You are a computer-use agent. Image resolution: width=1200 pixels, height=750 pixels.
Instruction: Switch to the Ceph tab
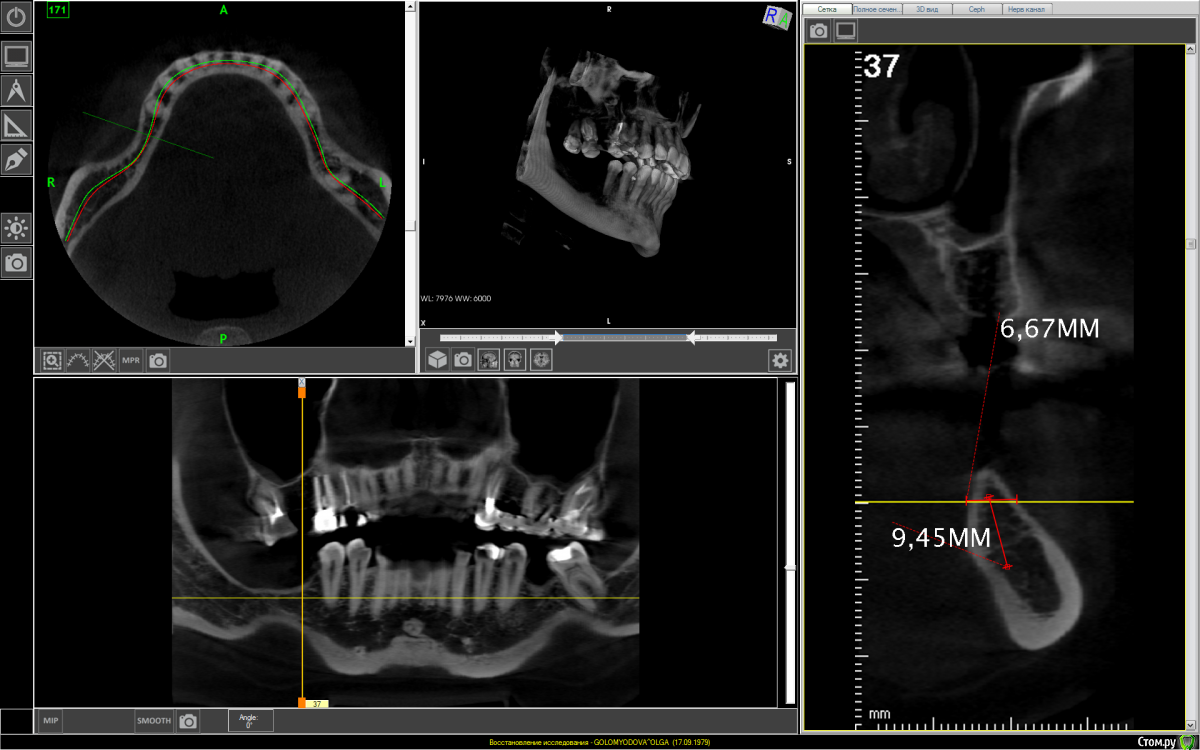tap(976, 8)
